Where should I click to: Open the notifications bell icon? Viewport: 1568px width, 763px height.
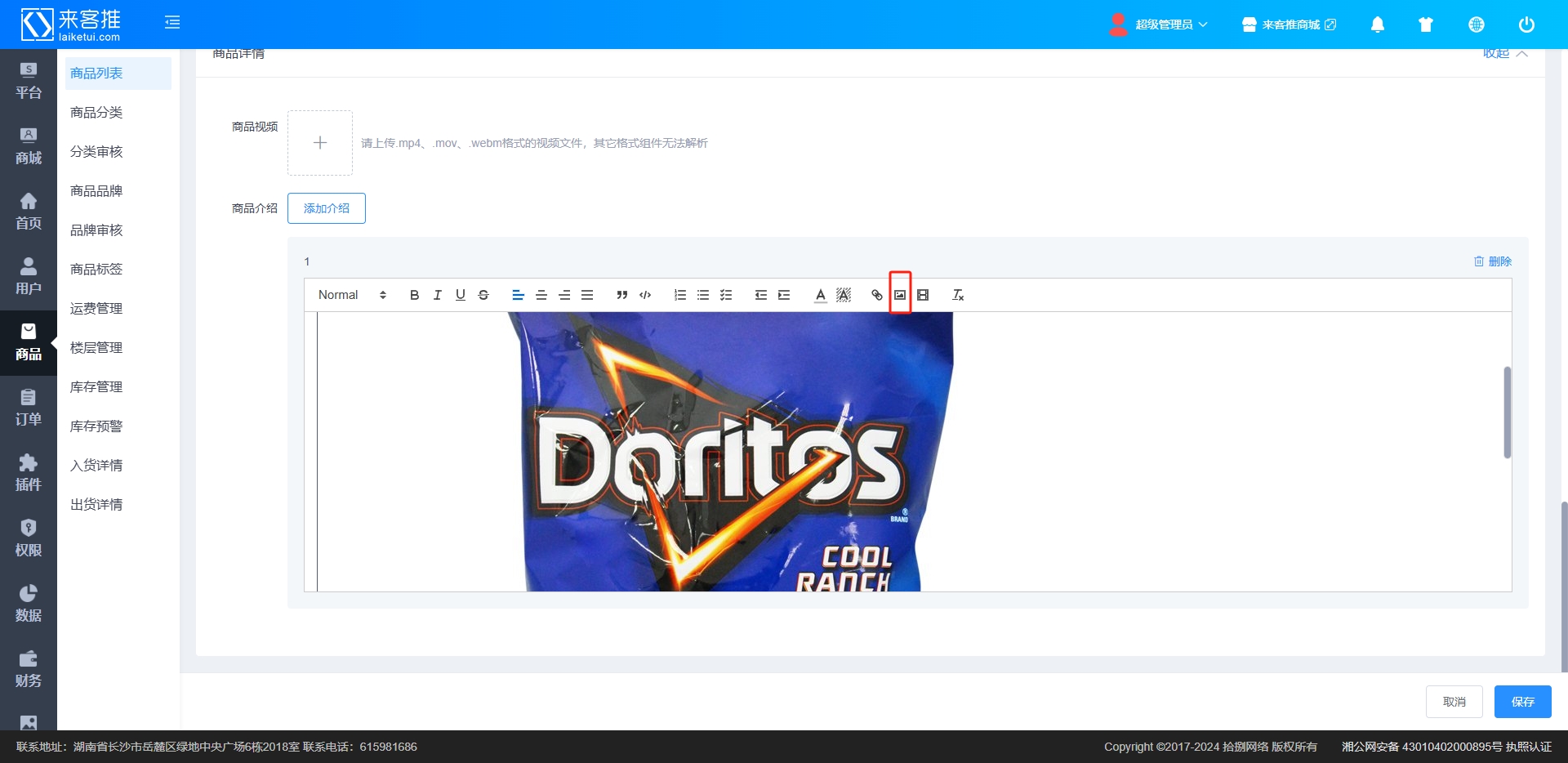(x=1377, y=25)
